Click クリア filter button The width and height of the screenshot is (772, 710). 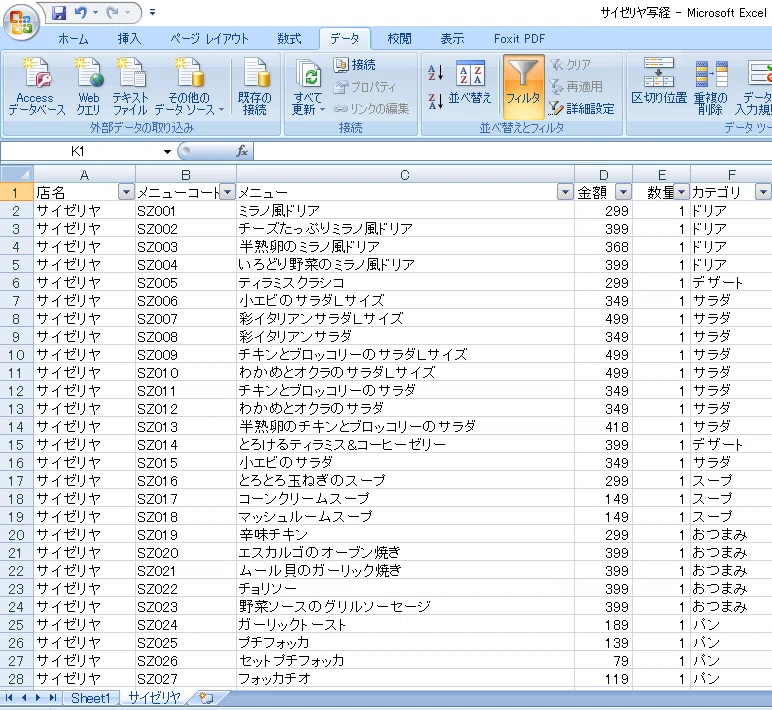point(570,65)
